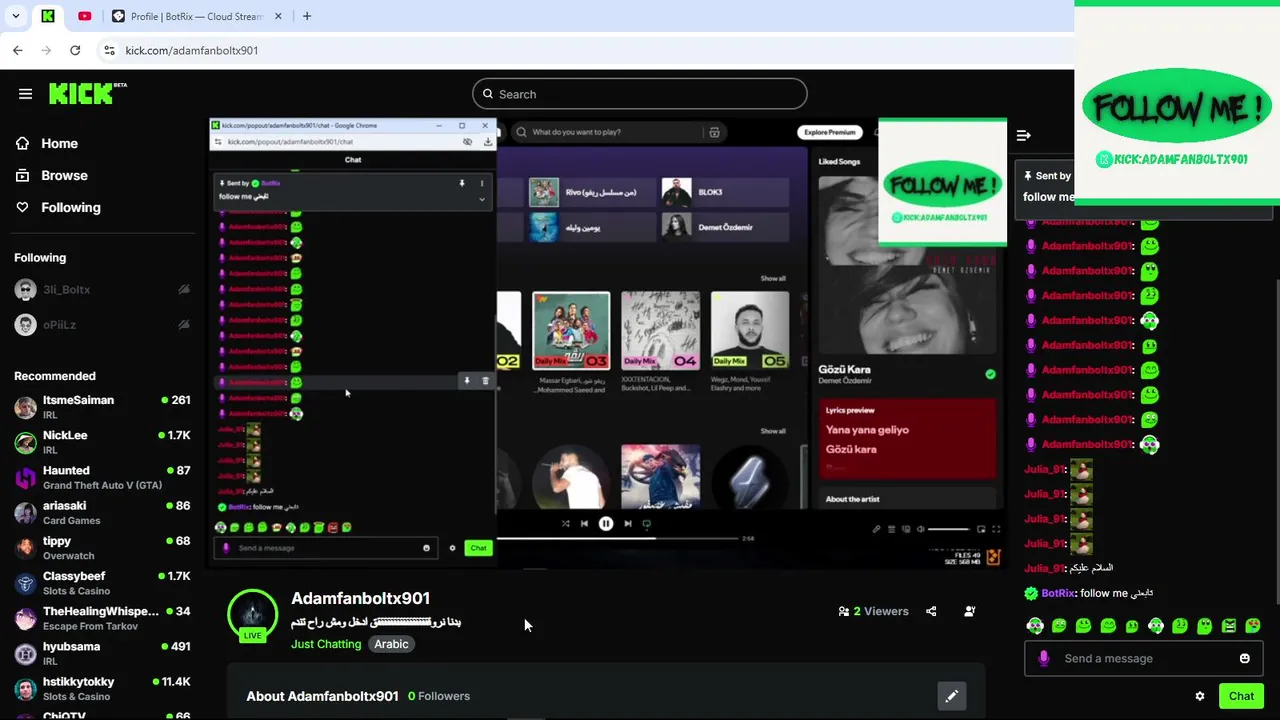Click the kick.com address bar
1280x720 pixels.
click(585, 50)
